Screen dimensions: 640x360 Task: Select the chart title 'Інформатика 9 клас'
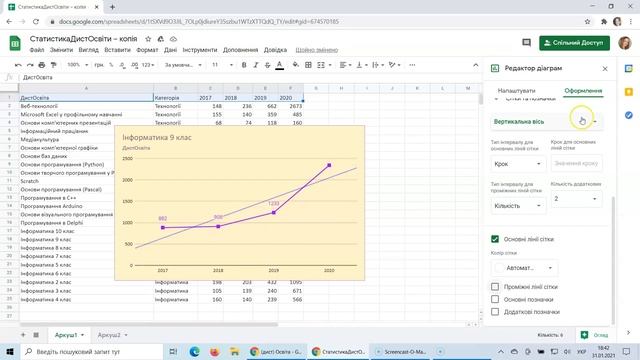157,138
